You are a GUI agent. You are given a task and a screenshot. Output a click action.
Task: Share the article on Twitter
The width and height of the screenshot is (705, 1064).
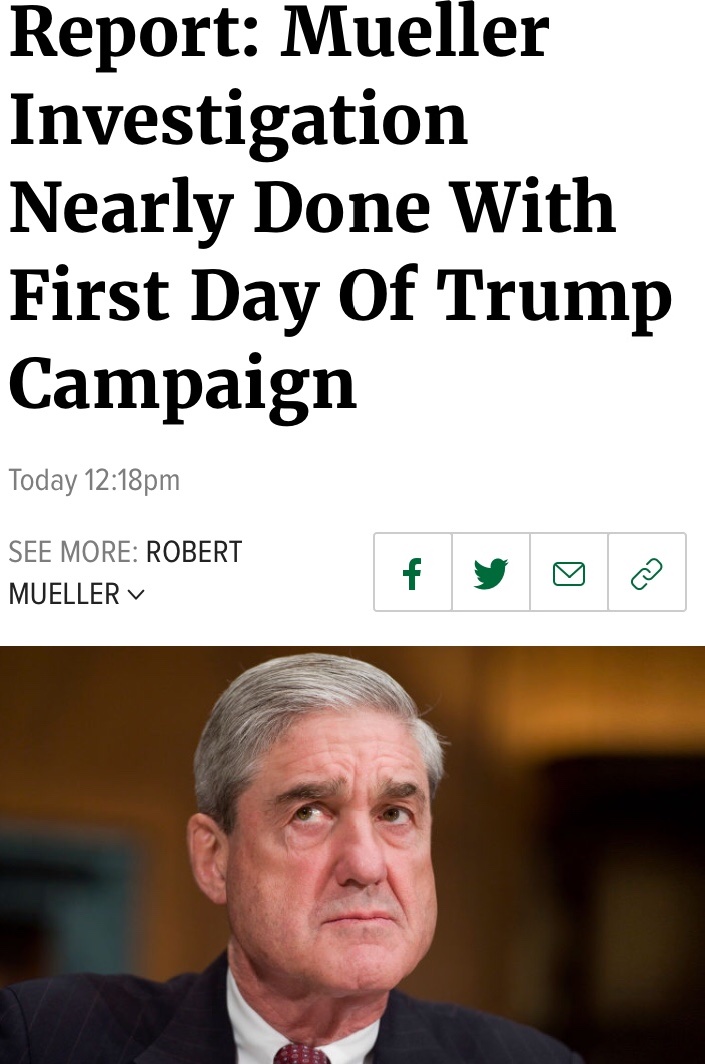click(490, 572)
